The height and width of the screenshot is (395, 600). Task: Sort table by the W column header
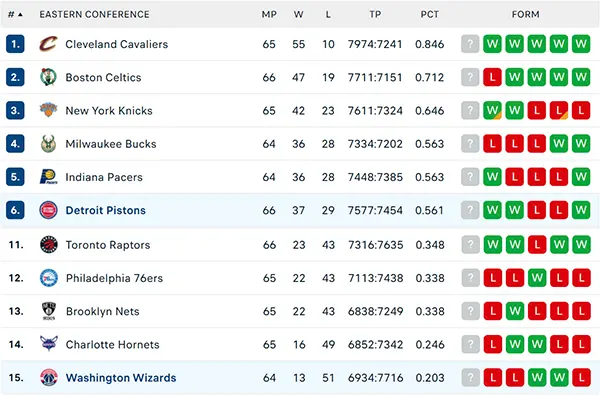point(298,14)
